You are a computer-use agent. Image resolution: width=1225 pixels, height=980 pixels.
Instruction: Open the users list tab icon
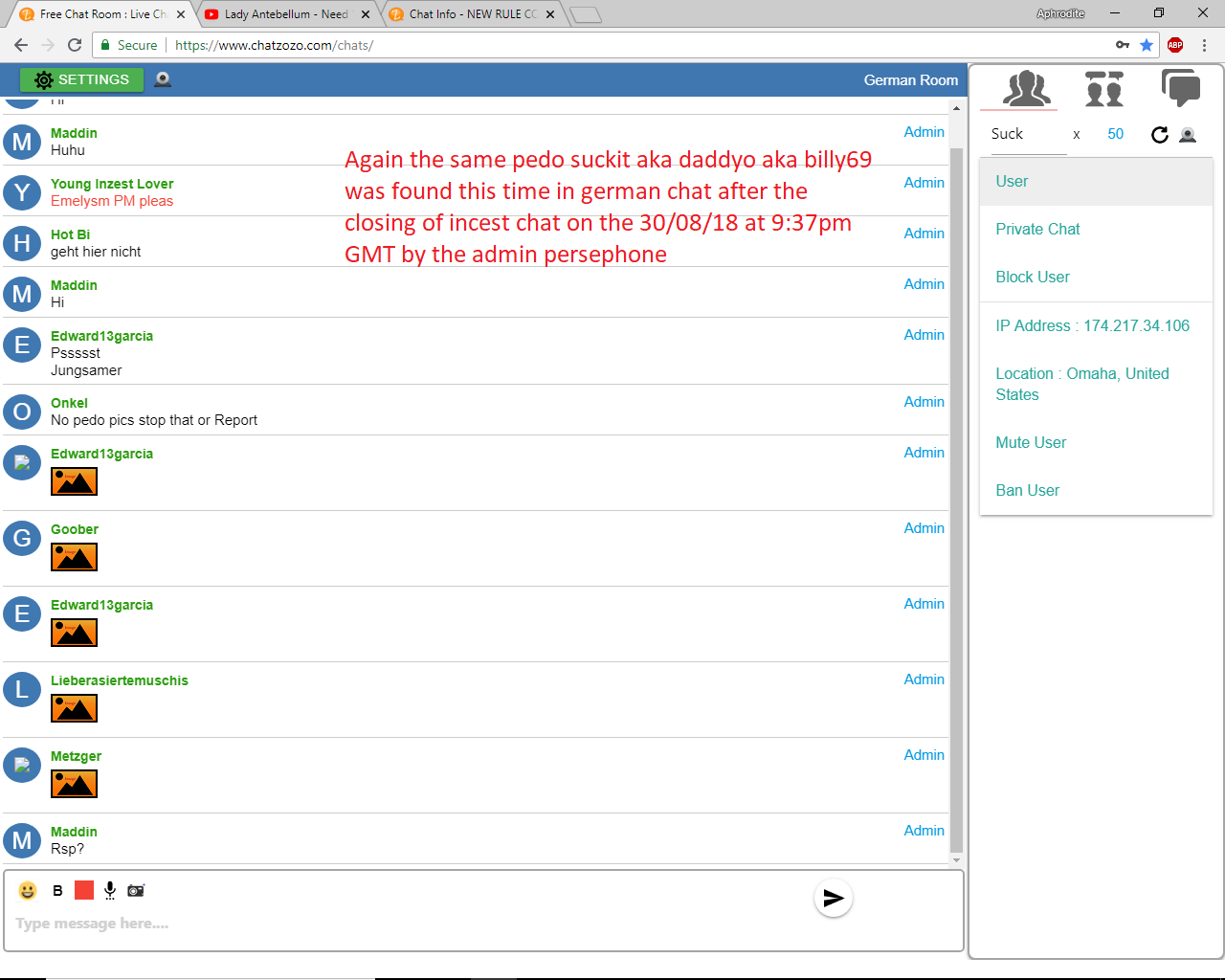click(1026, 89)
